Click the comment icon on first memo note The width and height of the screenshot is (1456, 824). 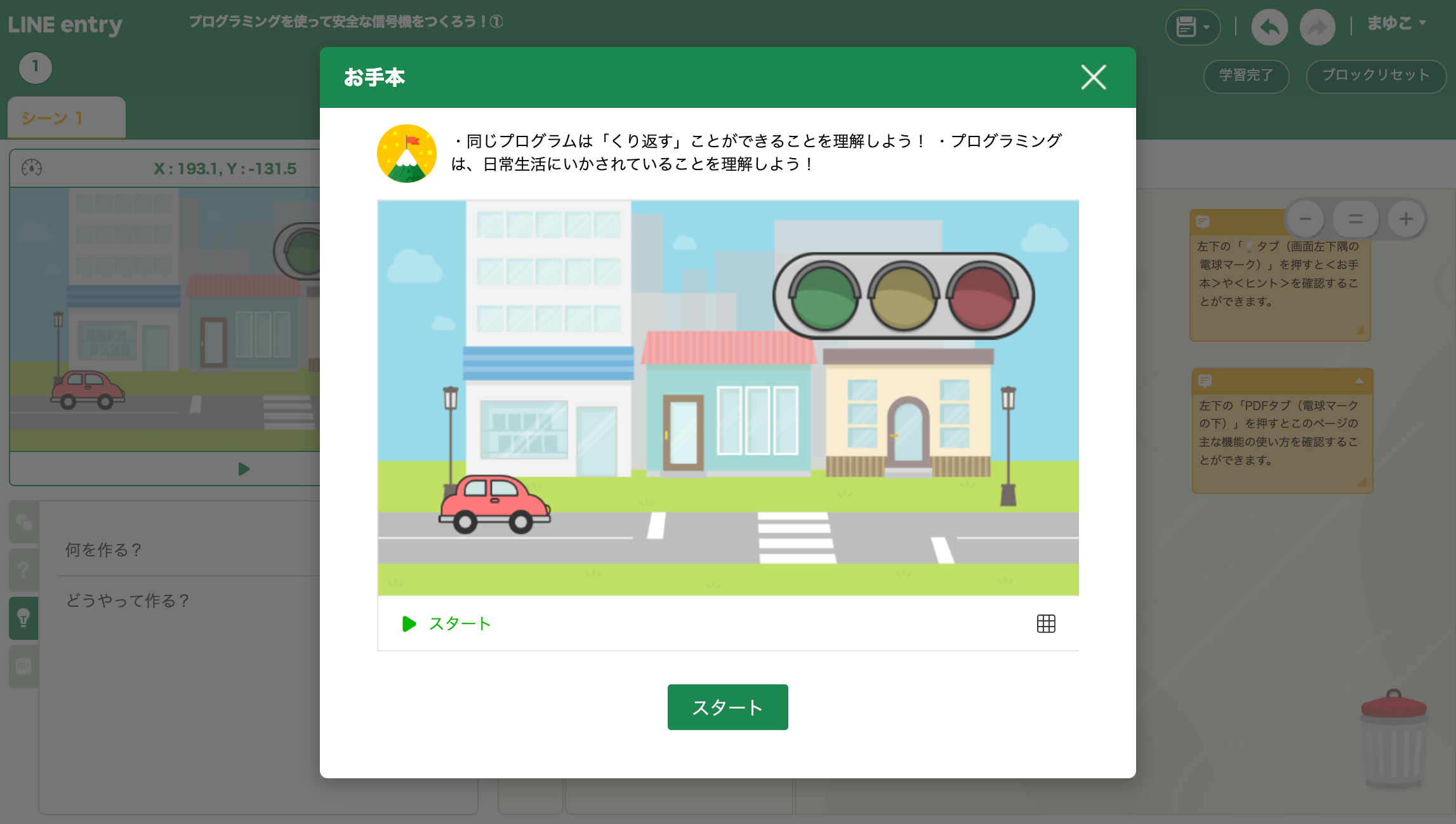1203,222
